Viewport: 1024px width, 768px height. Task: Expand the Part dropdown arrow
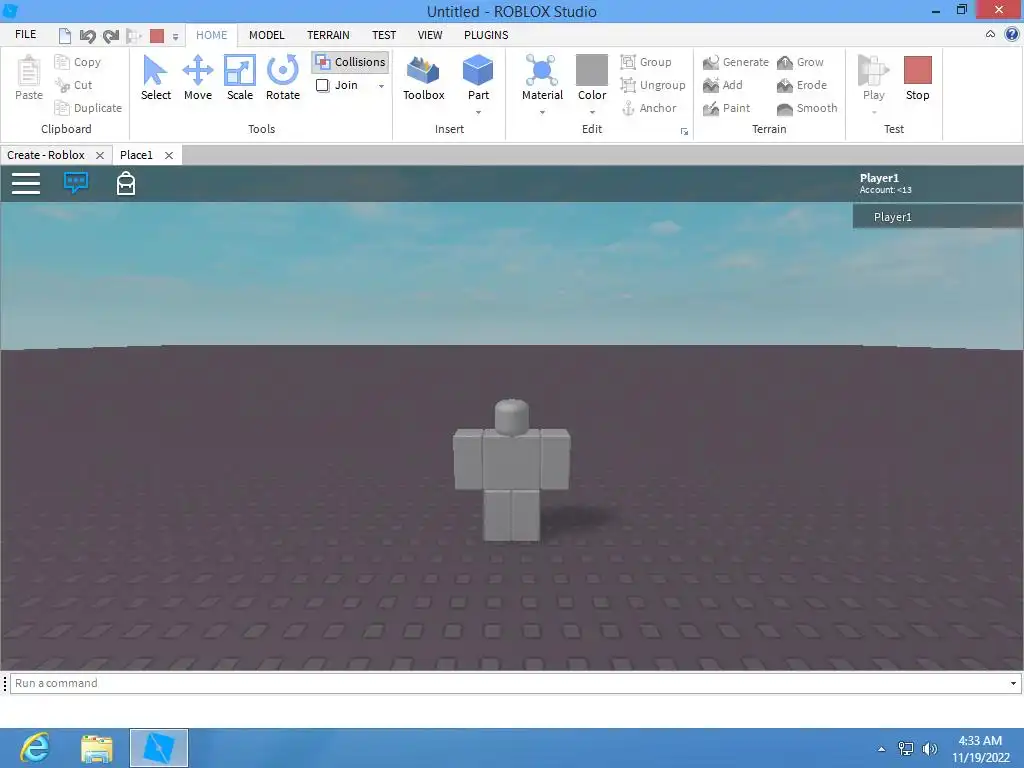pos(478,112)
